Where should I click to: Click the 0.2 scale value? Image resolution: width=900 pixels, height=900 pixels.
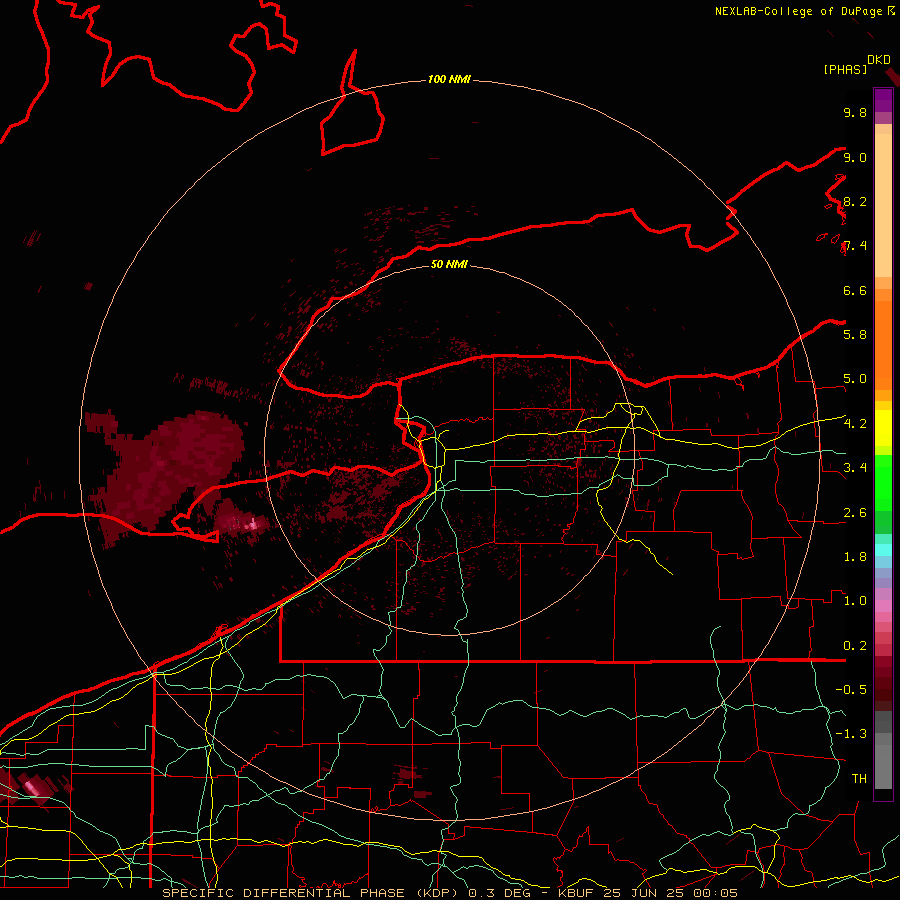pyautogui.click(x=855, y=646)
